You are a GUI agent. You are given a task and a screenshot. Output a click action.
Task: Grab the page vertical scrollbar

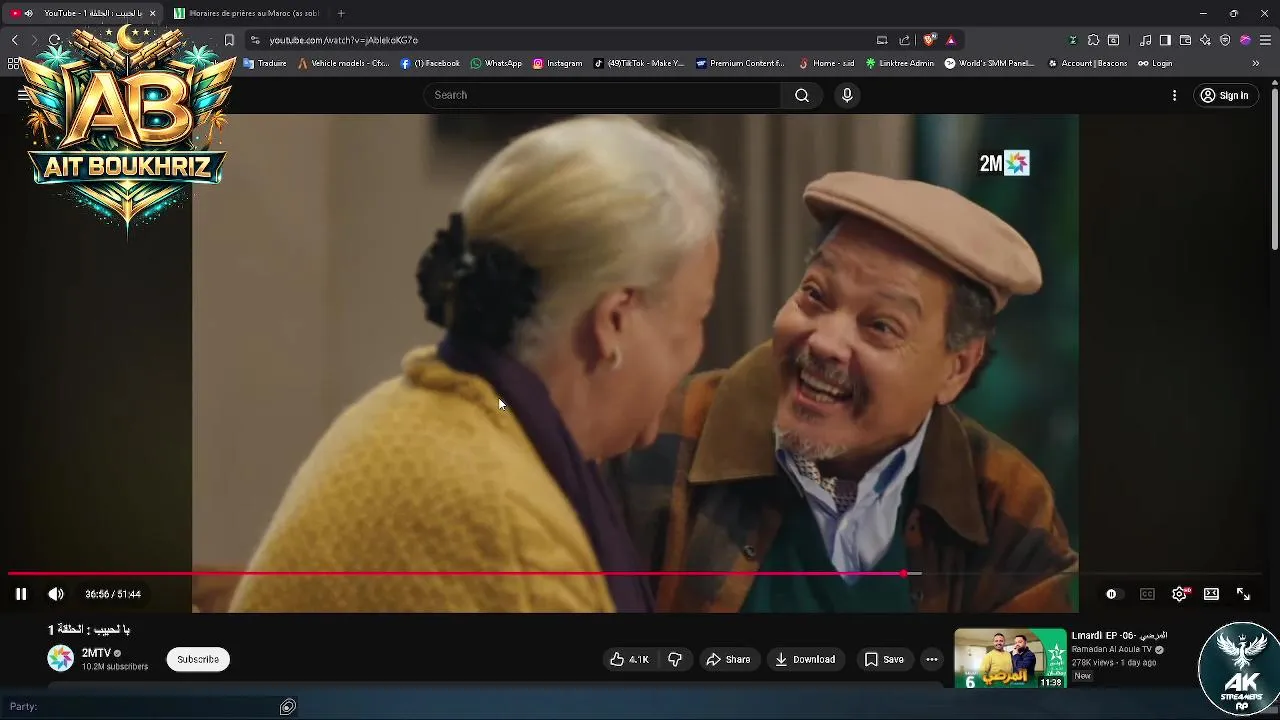tap(1275, 170)
